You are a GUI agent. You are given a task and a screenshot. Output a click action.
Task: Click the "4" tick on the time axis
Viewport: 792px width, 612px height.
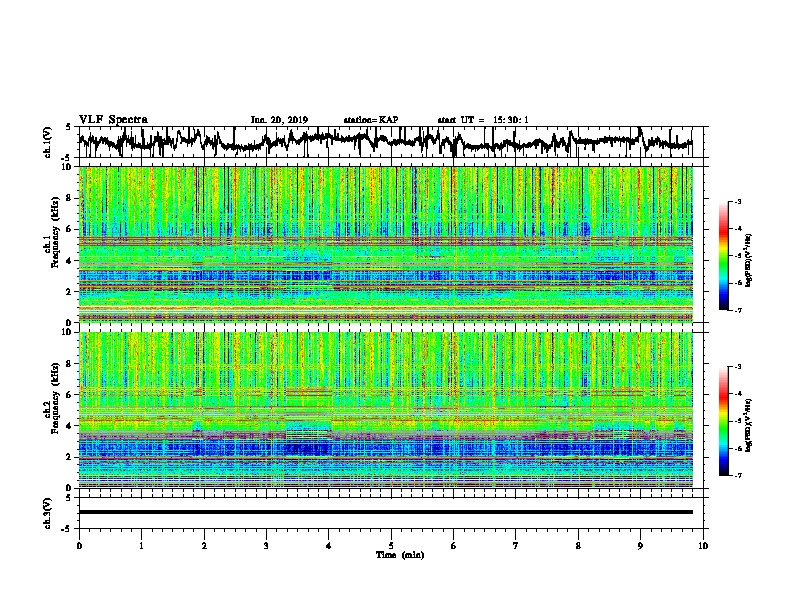click(x=329, y=546)
